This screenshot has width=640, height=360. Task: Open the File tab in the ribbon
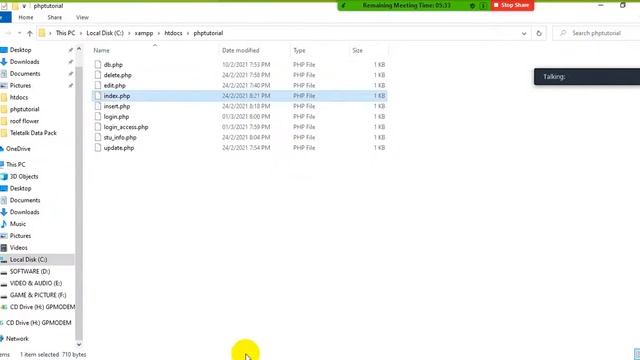pos(5,17)
